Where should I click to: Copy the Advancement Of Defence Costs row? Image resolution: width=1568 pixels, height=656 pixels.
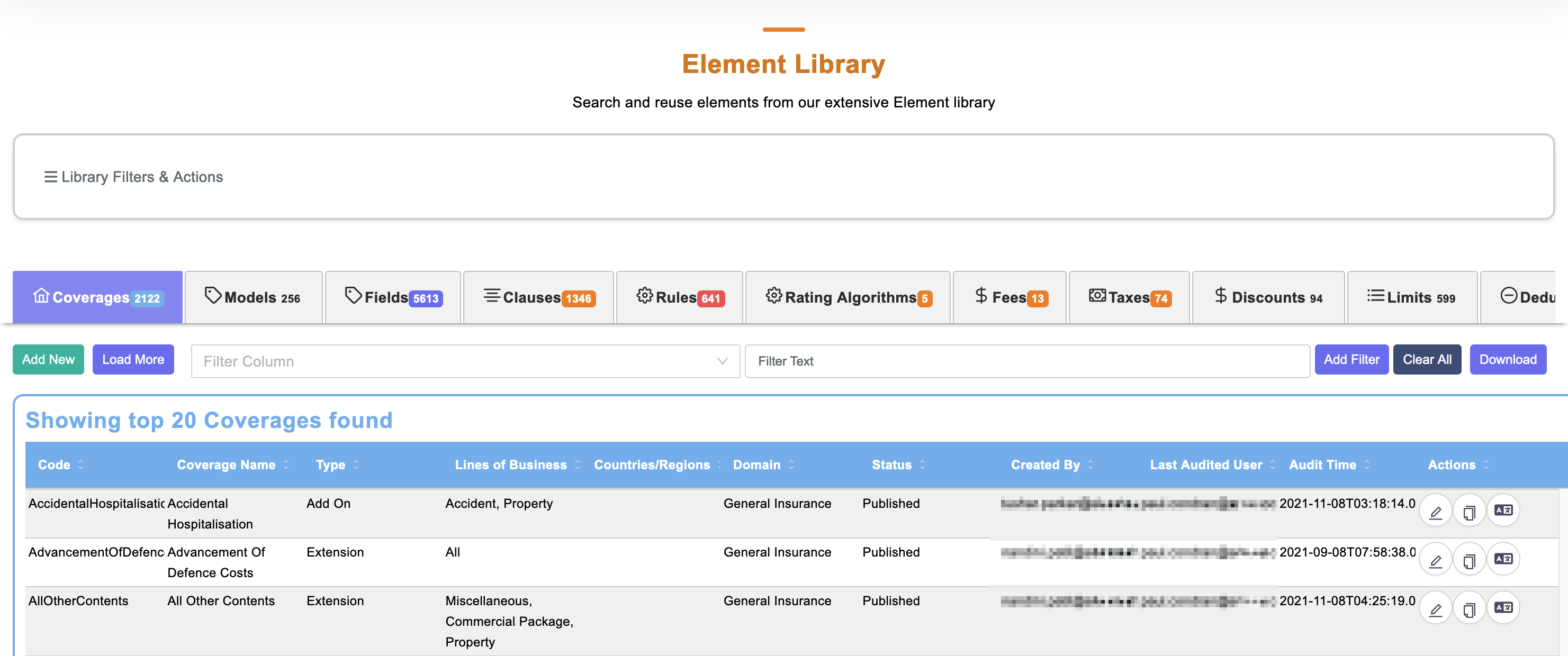click(1470, 560)
